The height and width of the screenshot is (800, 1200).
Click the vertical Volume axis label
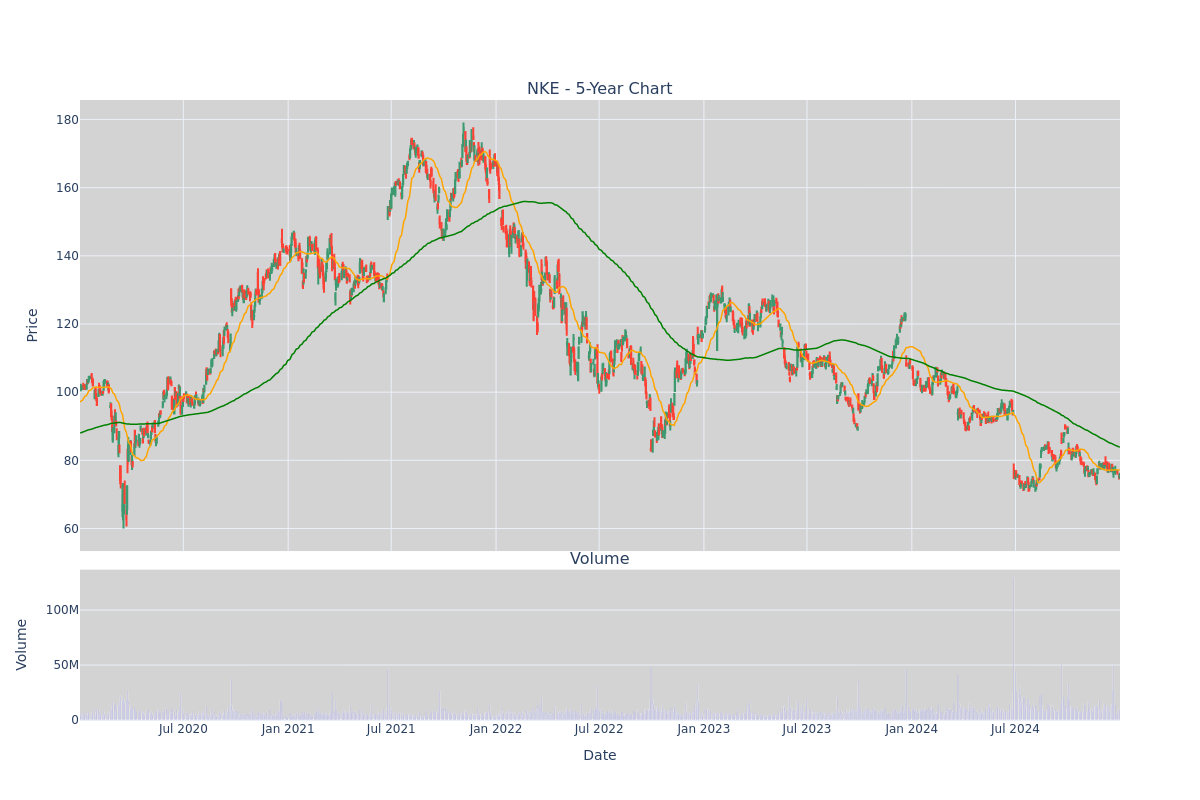coord(22,644)
